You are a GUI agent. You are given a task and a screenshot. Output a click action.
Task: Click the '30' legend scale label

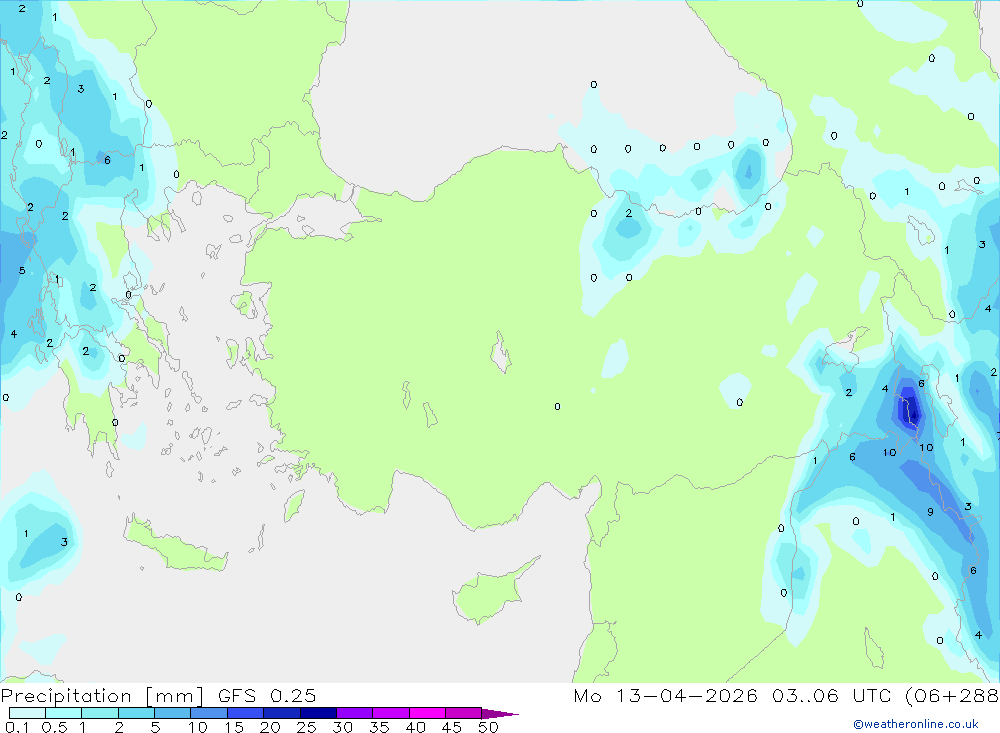pyautogui.click(x=342, y=727)
